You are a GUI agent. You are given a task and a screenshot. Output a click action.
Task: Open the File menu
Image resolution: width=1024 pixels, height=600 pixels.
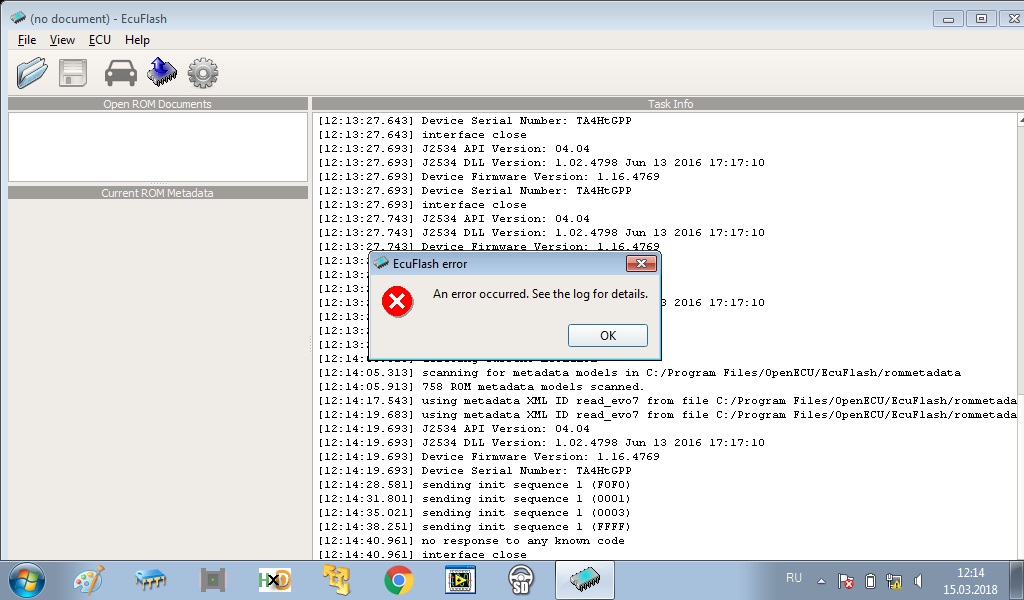click(27, 40)
